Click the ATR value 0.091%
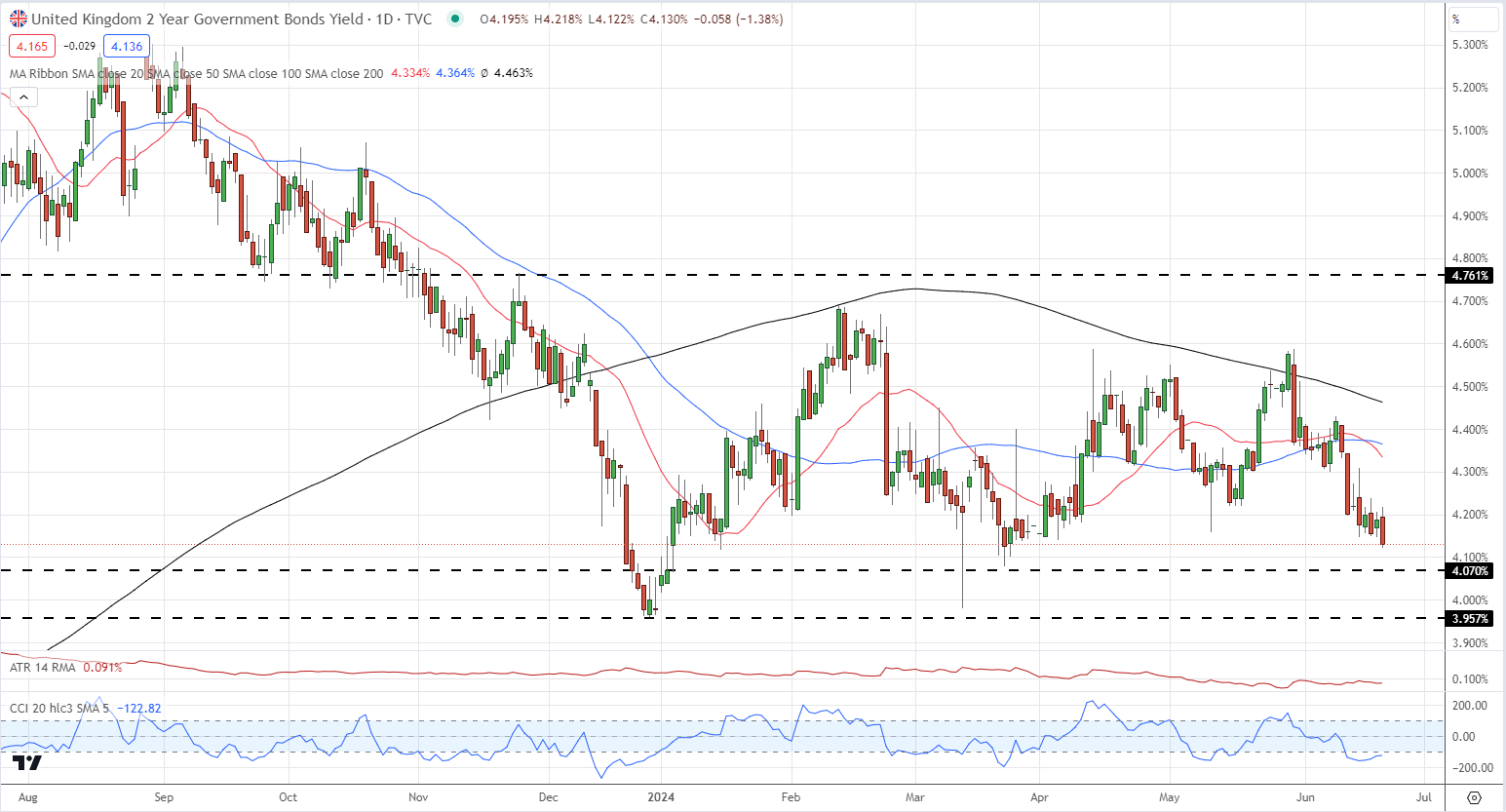This screenshot has width=1506, height=812. (103, 668)
